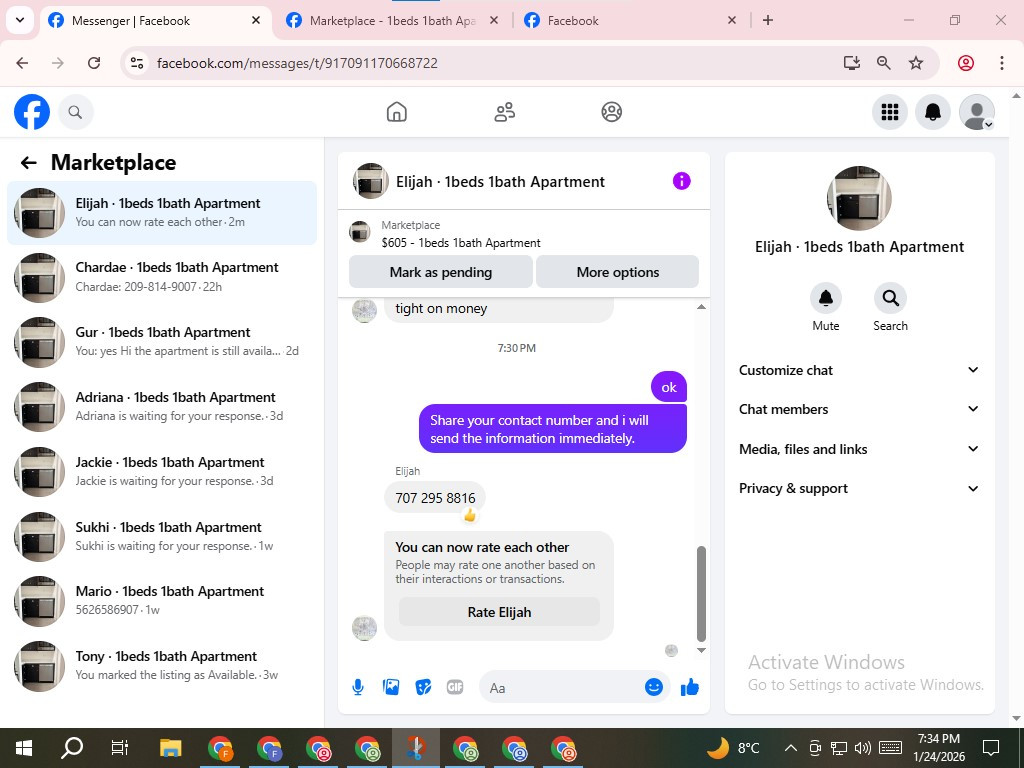Switch to the Marketplace 1beds 1bath tab
This screenshot has width=1024, height=768.
pos(392,21)
